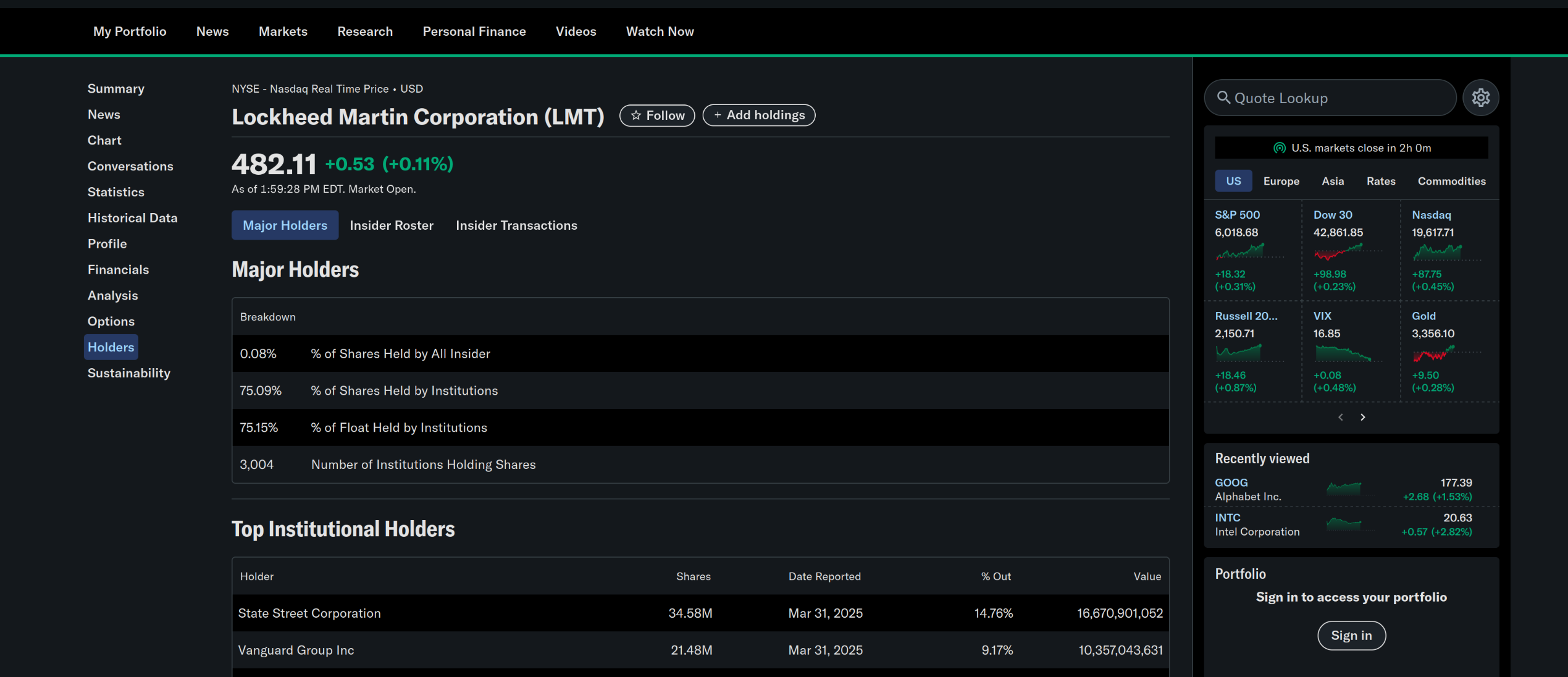Open Options in left sidebar
Image resolution: width=1568 pixels, height=677 pixels.
(x=111, y=322)
